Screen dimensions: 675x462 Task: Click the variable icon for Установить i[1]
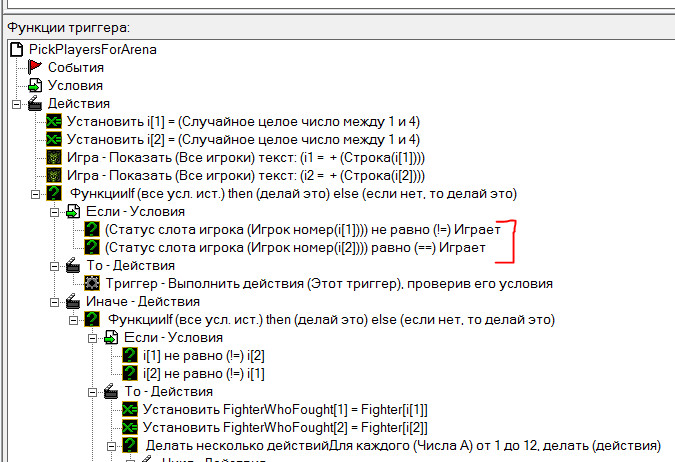coord(54,121)
